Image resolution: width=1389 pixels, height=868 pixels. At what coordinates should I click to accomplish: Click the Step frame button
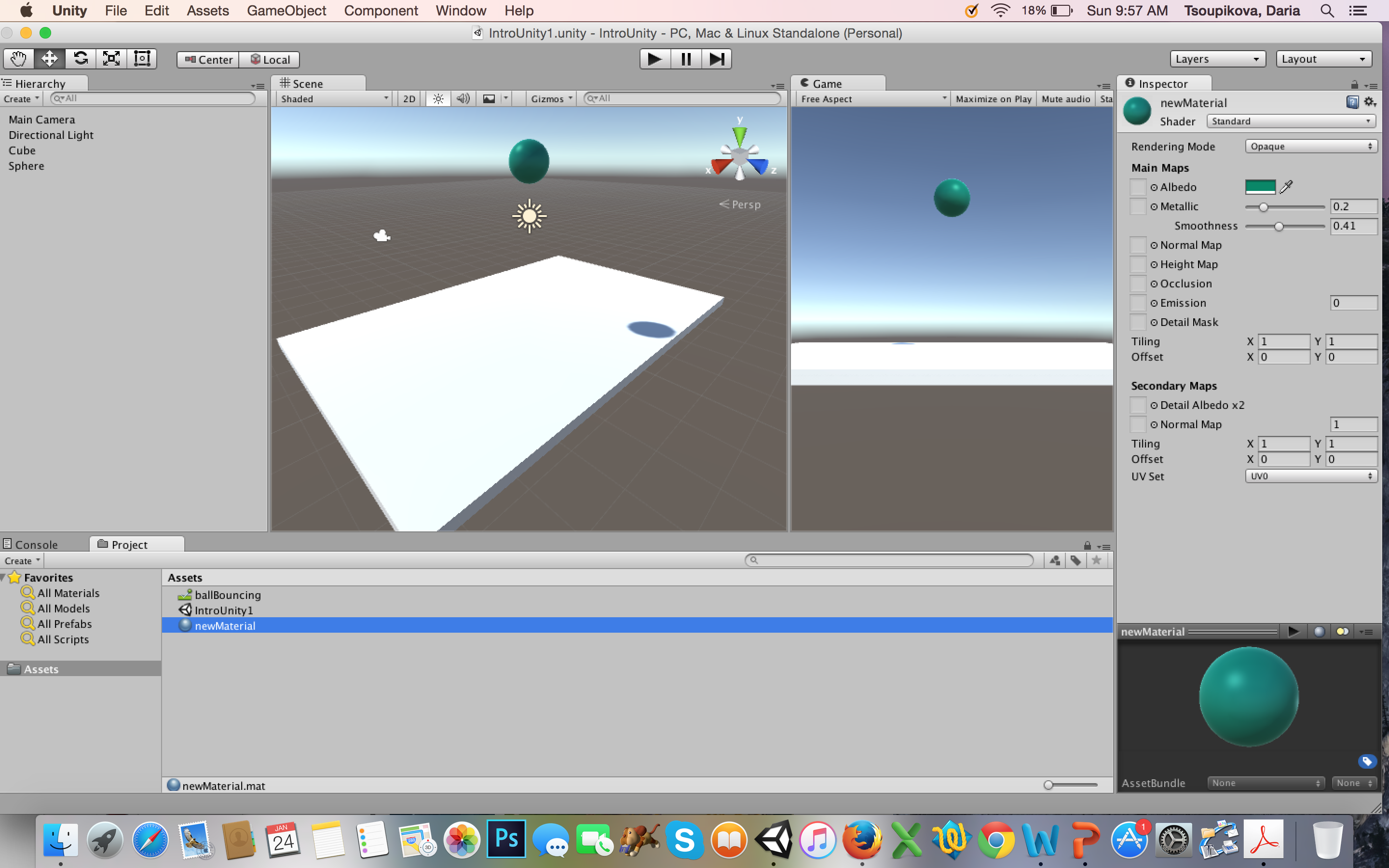tap(716, 58)
